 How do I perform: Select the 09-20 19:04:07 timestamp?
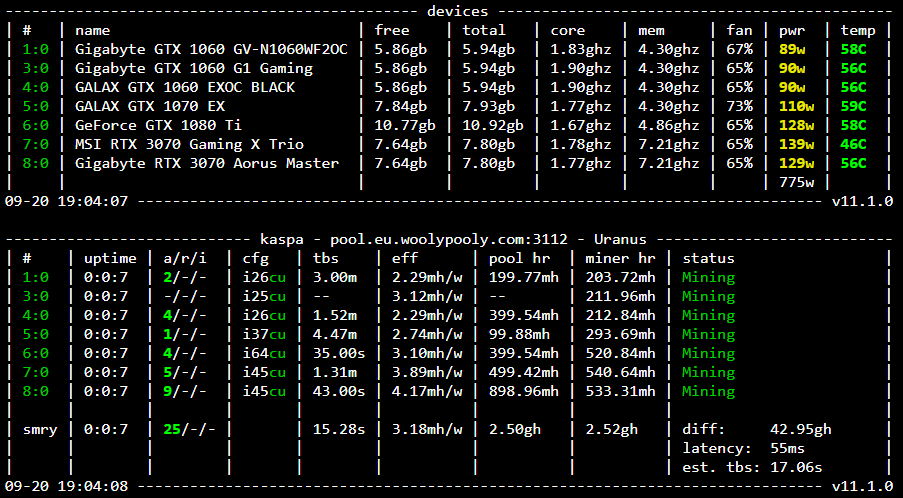pyautogui.click(x=66, y=202)
